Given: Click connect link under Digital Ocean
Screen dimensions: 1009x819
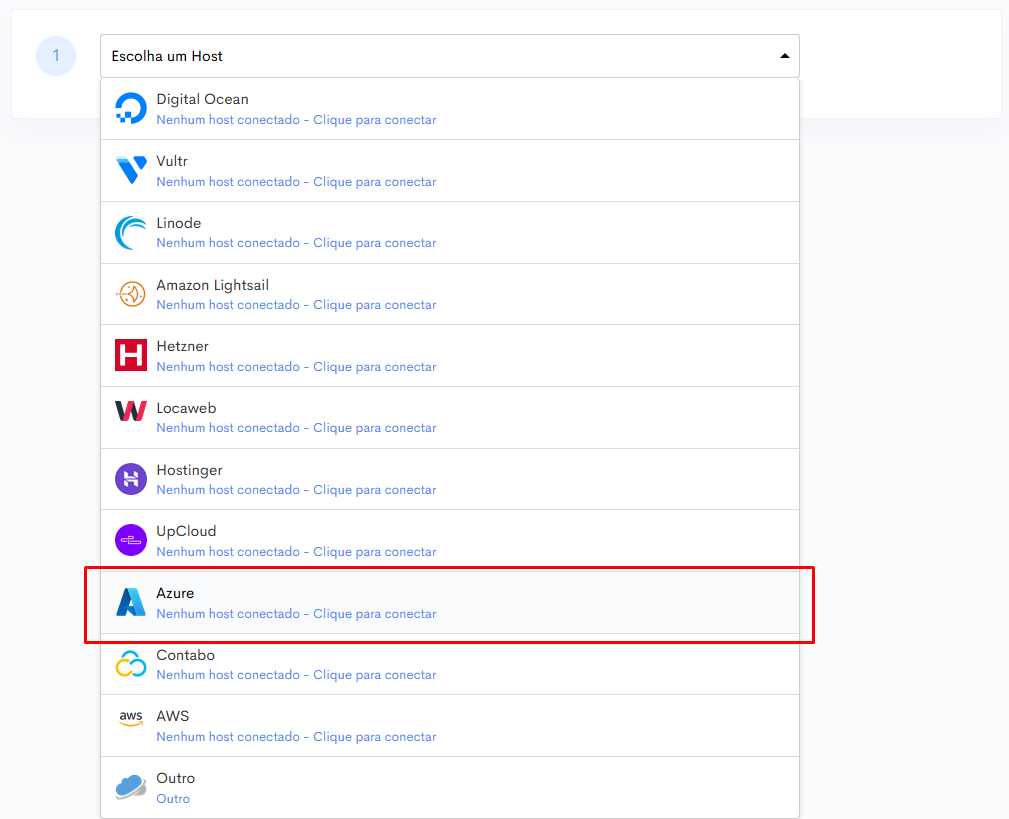Looking at the screenshot, I should tap(296, 120).
